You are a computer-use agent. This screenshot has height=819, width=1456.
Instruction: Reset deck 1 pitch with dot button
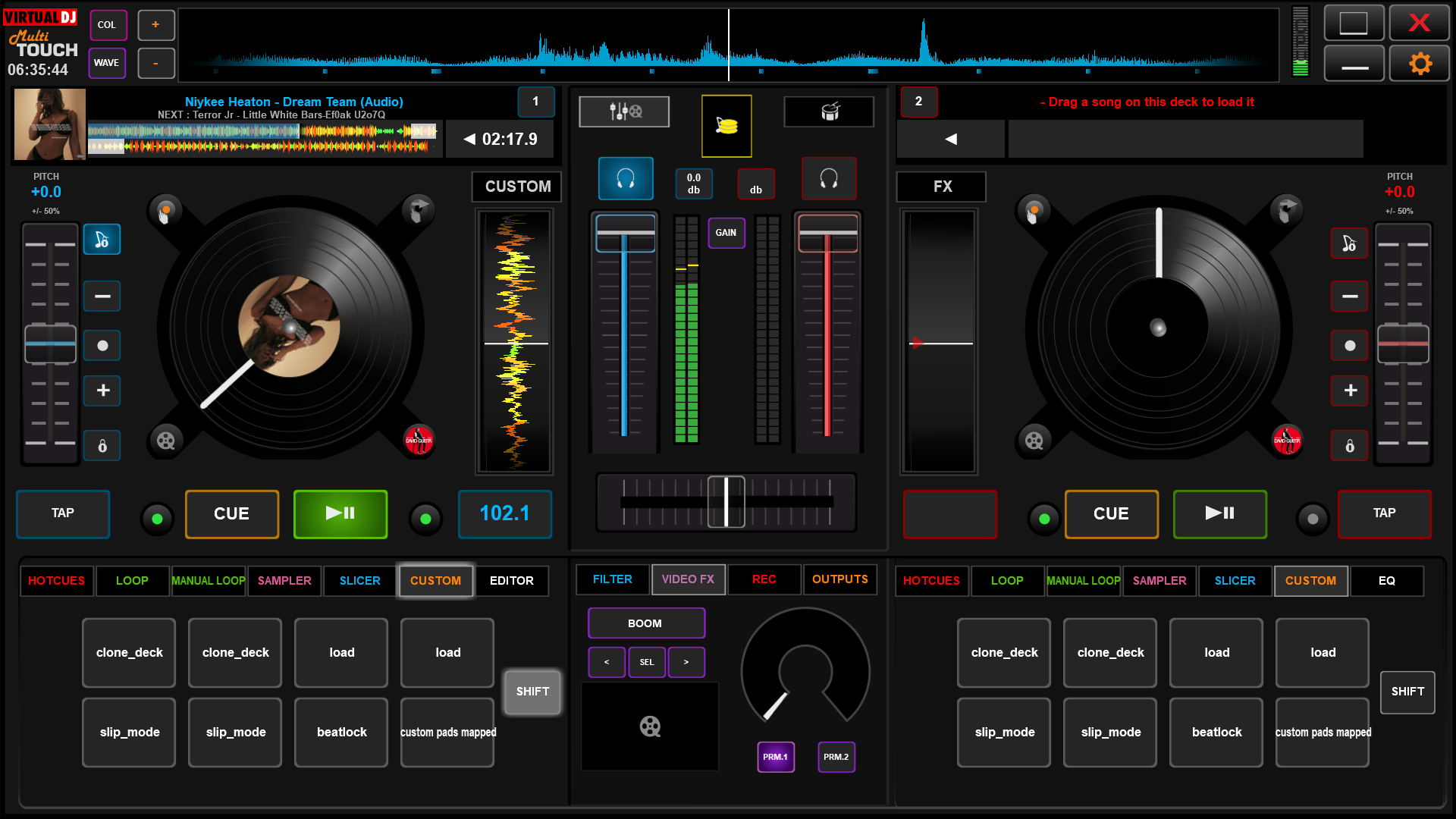click(x=102, y=345)
